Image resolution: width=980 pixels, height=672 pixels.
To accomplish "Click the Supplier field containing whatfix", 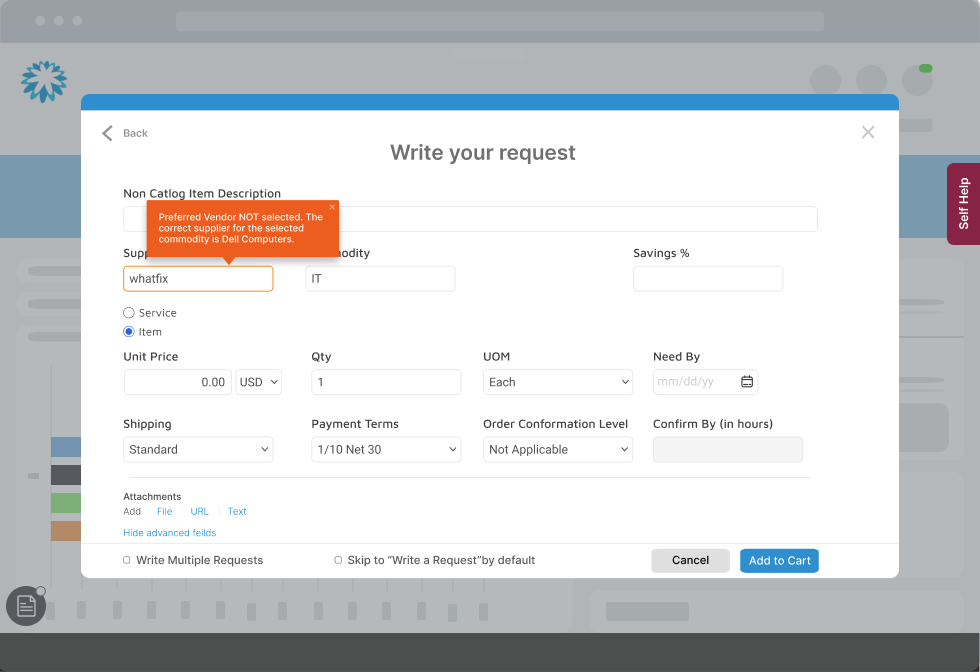I will pos(198,279).
